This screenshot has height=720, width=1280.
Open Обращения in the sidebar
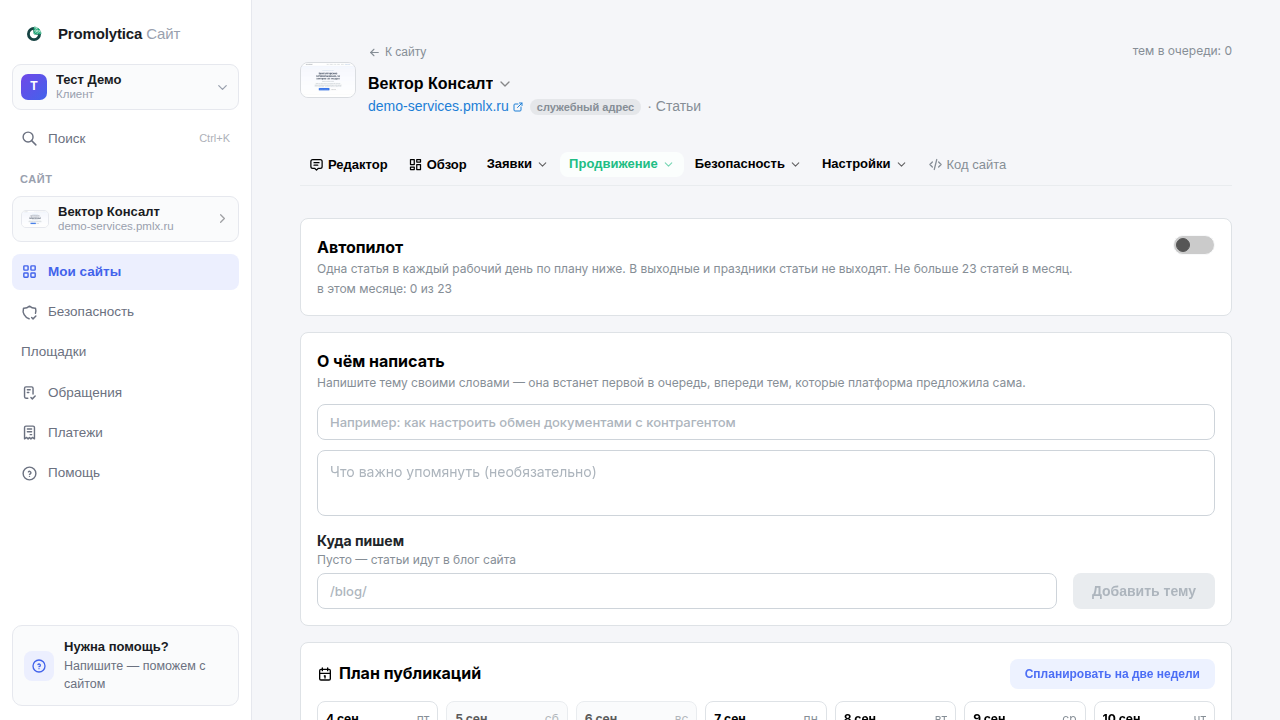125,393
